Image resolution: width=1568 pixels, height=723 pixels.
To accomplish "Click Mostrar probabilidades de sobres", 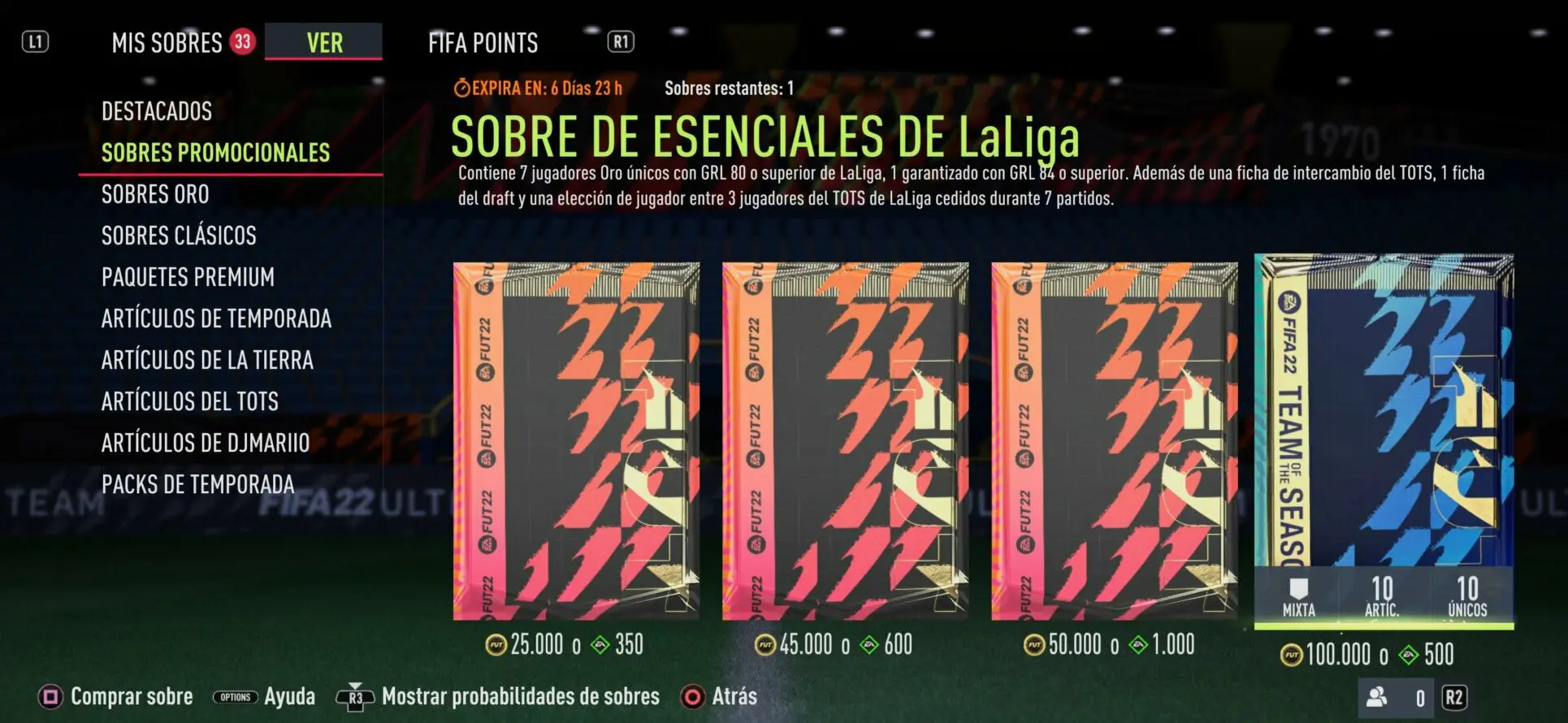I will click(521, 697).
